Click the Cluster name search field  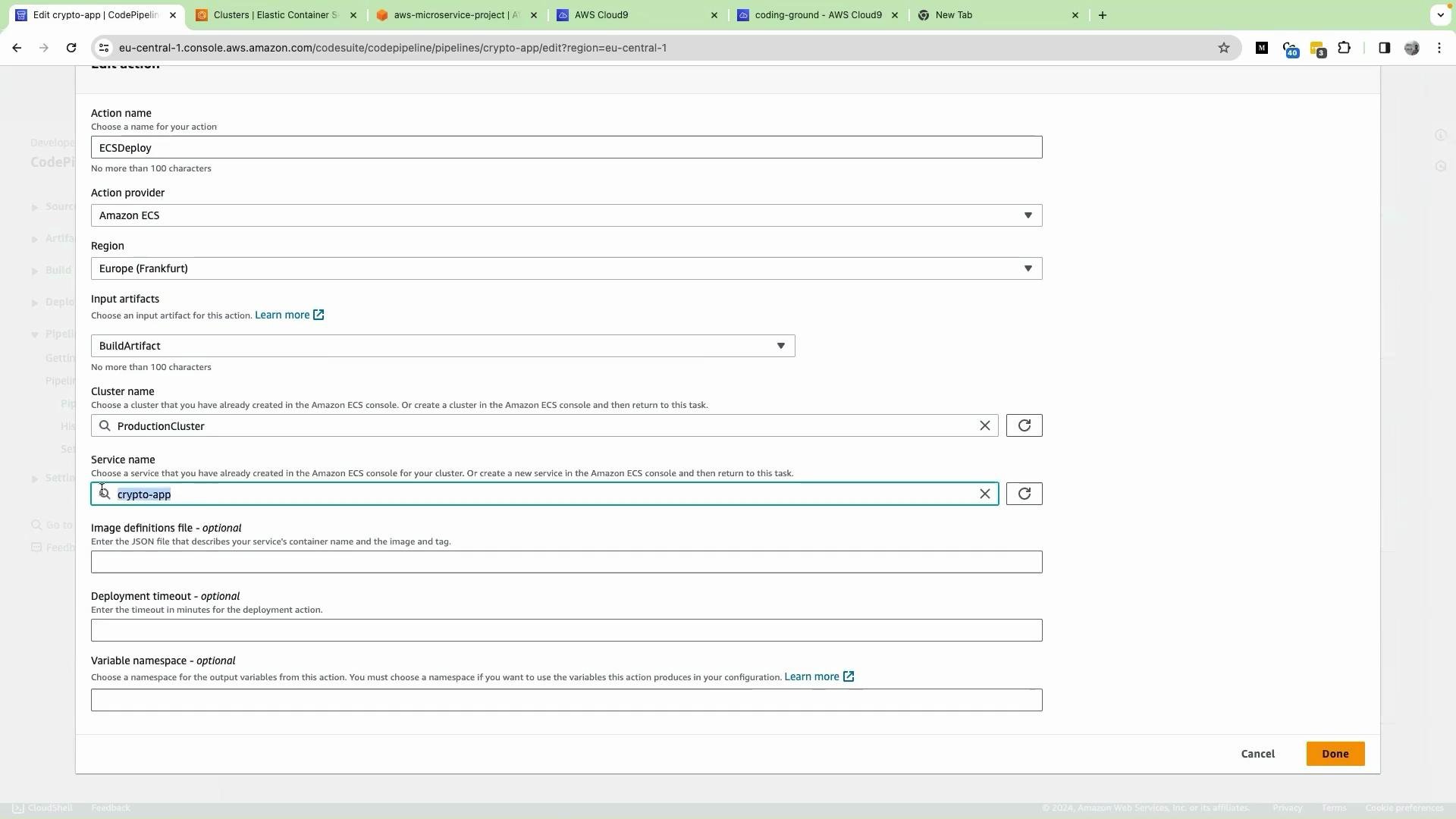[544, 425]
